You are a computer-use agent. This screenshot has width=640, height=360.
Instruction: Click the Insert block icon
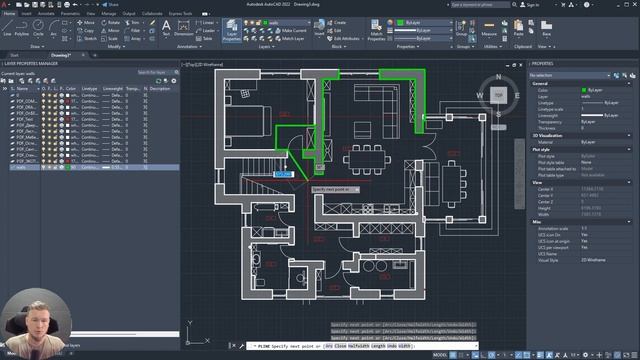tap(319, 28)
